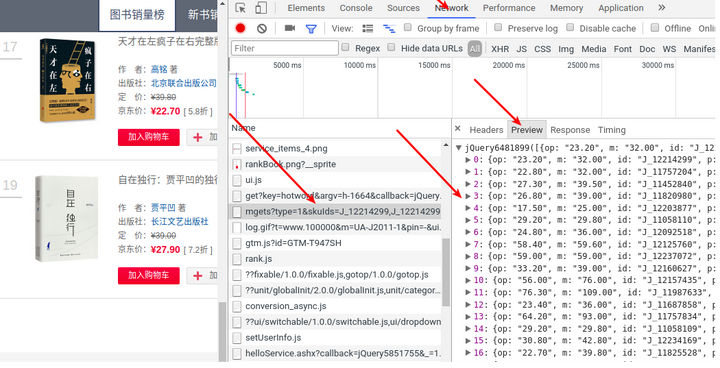The width and height of the screenshot is (720, 368).
Task: Expand array item 16 with id J_11825528
Action: 468,353
